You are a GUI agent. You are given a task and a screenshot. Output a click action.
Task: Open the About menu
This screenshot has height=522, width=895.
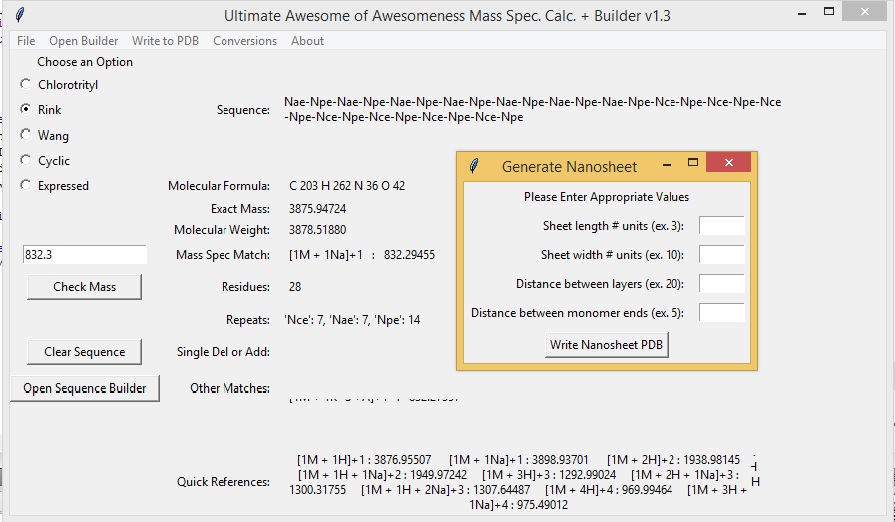(x=307, y=41)
